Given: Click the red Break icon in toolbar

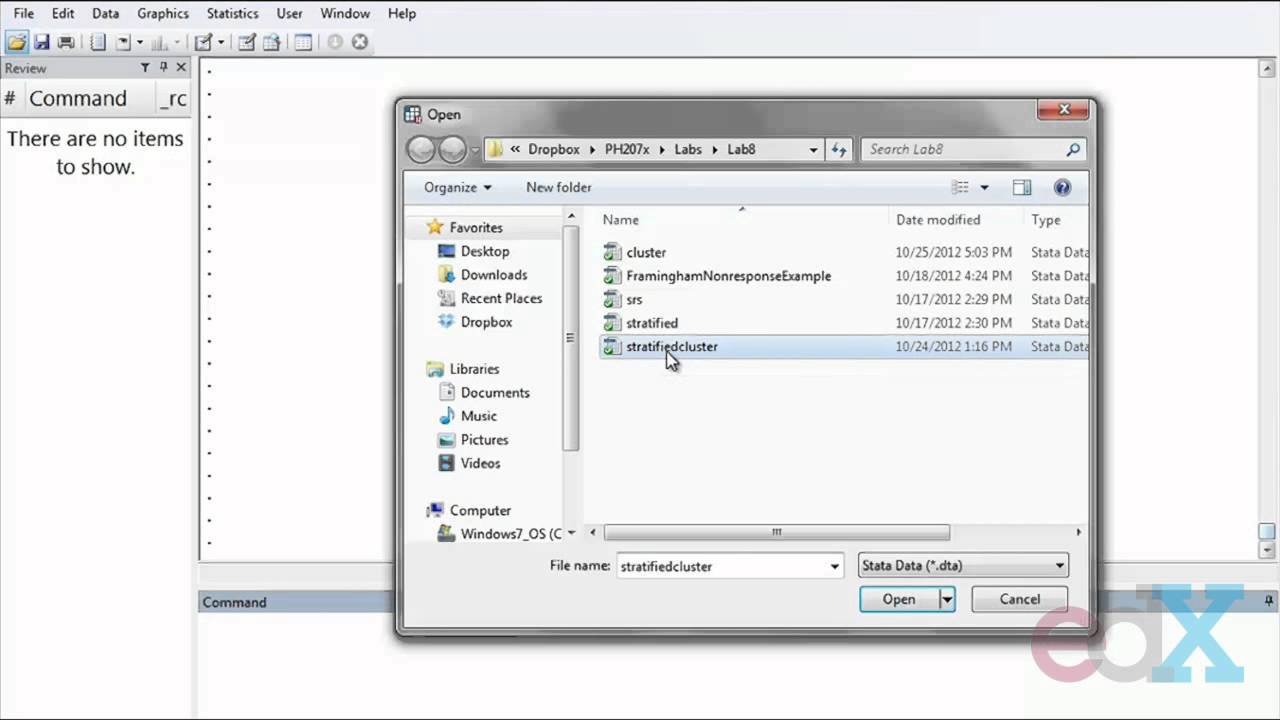Looking at the screenshot, I should click(x=360, y=42).
